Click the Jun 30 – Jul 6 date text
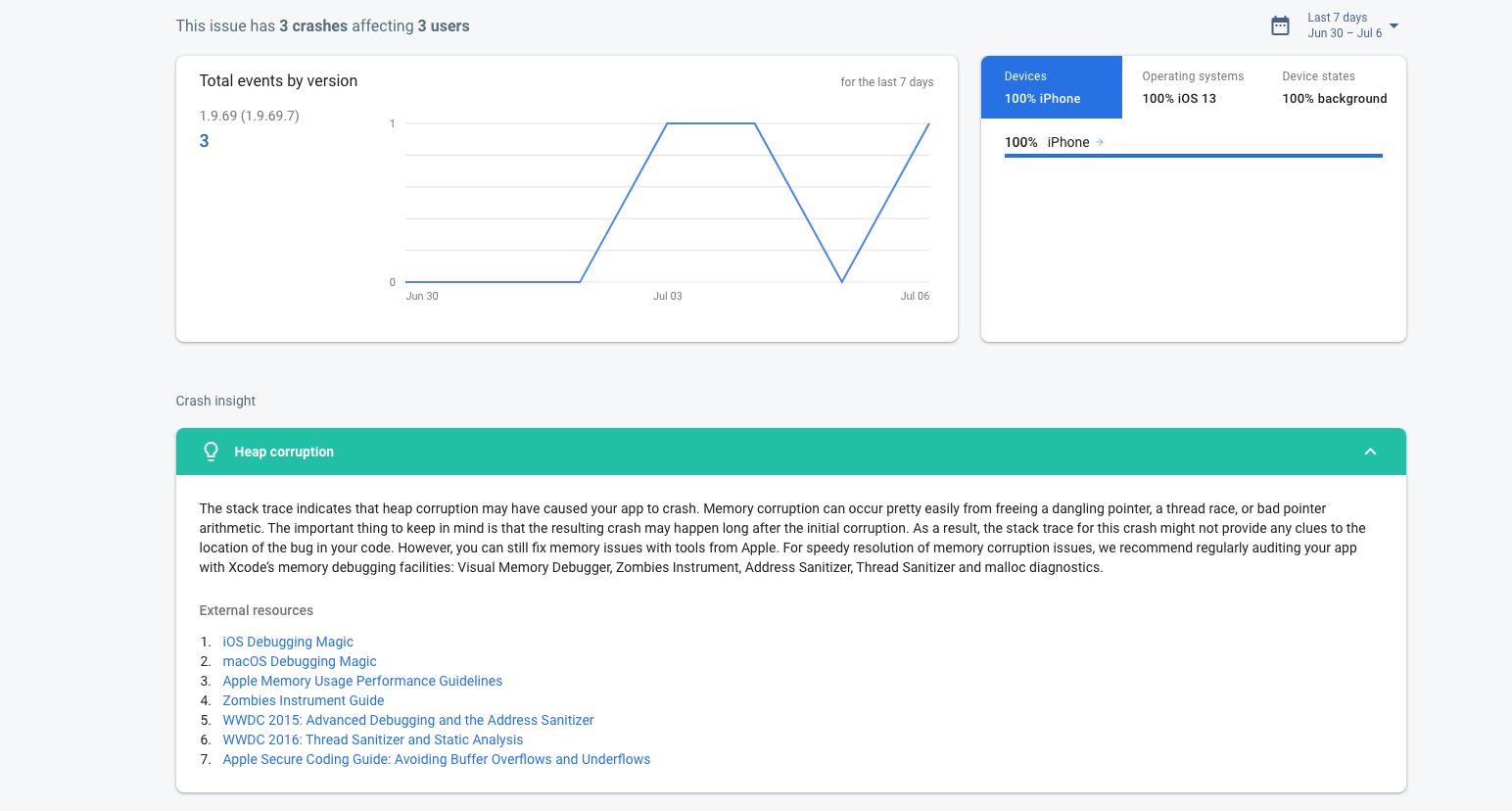This screenshot has width=1512, height=811. pos(1345,33)
